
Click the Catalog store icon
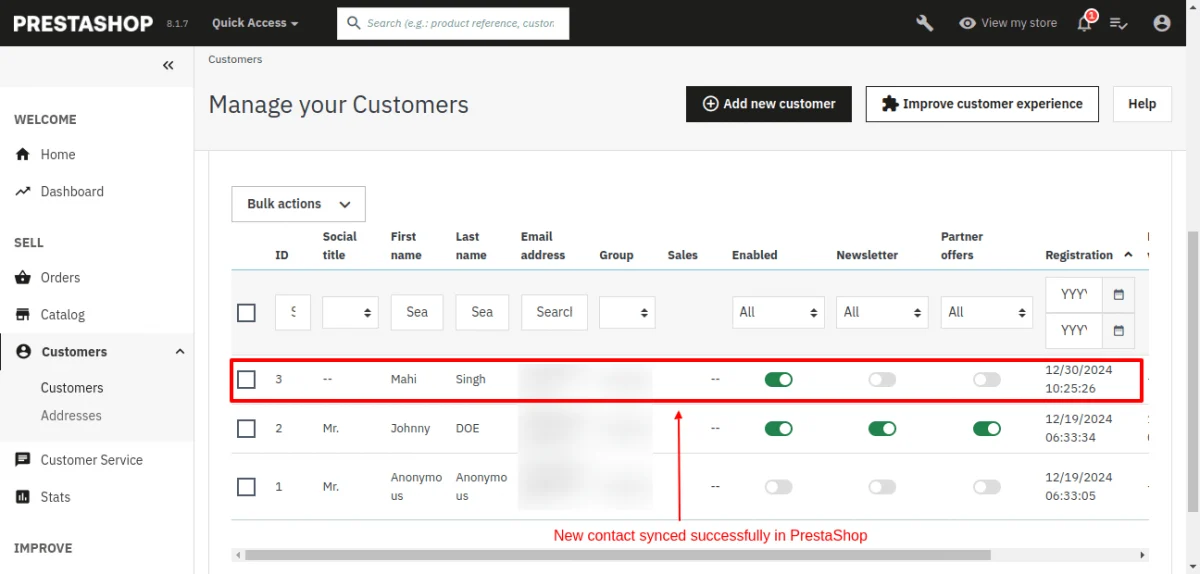tap(23, 314)
